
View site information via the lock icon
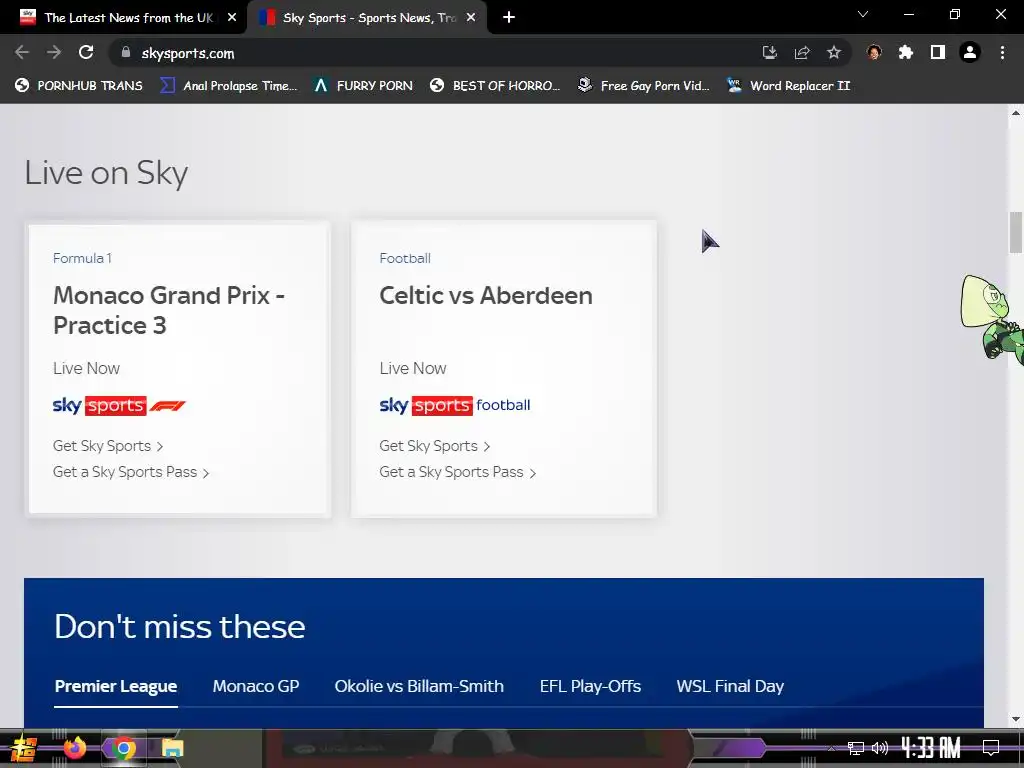126,53
